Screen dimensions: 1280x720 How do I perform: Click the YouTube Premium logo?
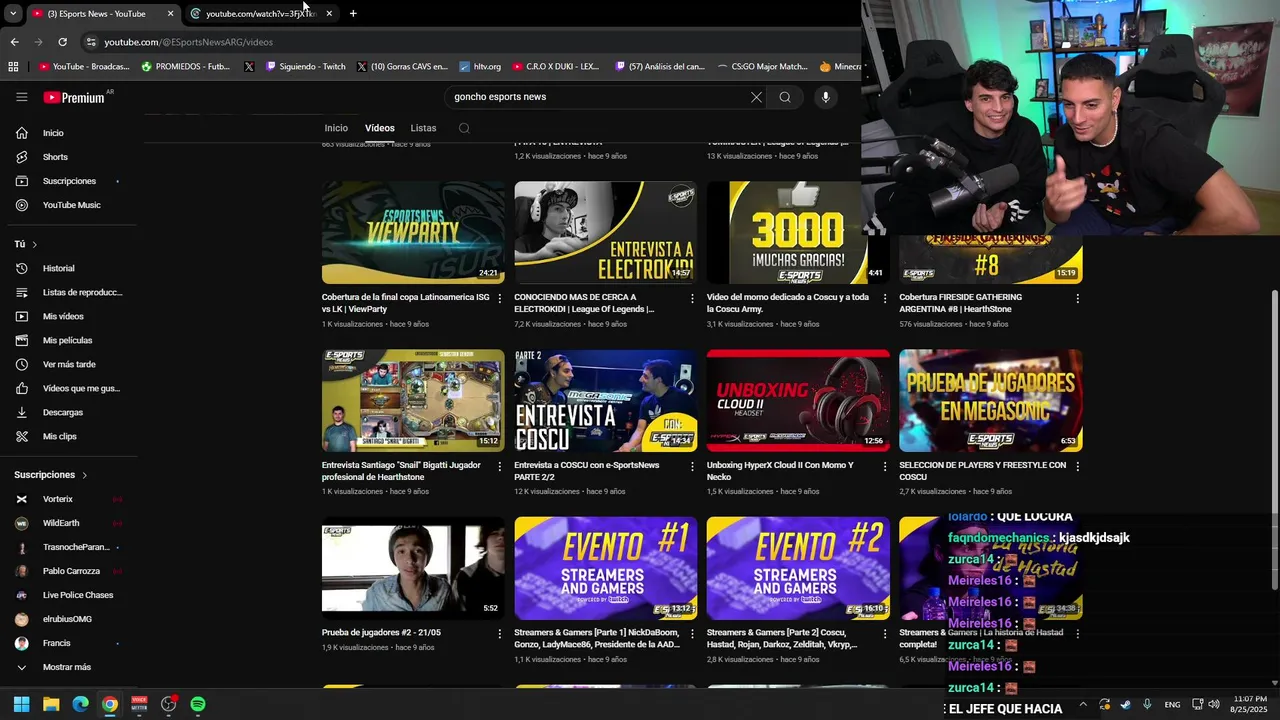pyautogui.click(x=74, y=97)
